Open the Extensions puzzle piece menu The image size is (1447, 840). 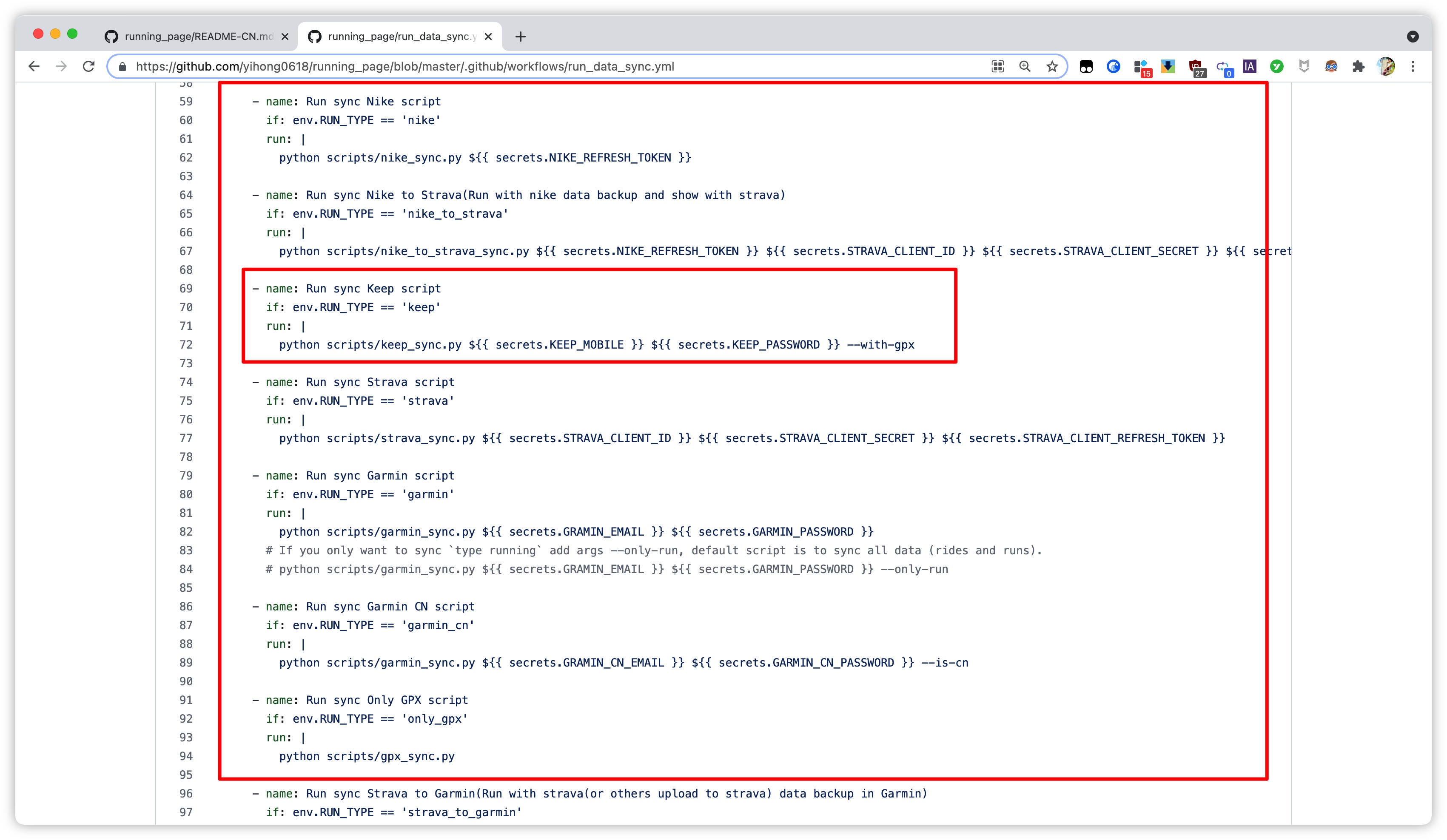click(x=1358, y=67)
